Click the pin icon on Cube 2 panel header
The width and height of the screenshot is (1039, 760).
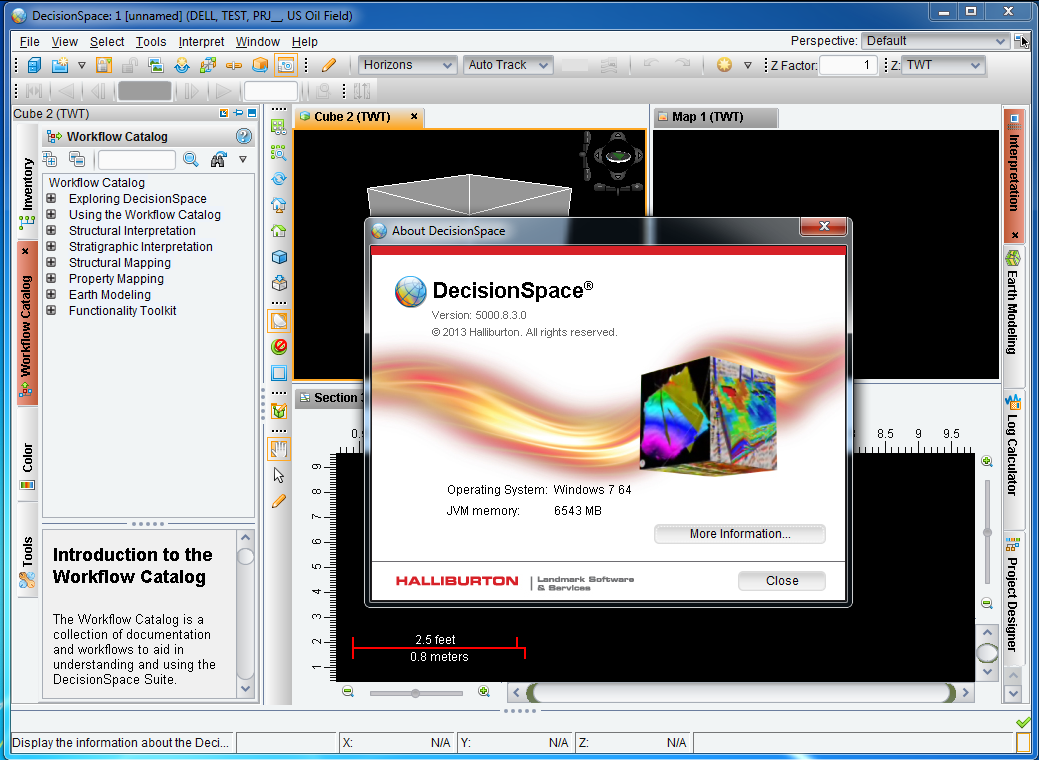[238, 113]
